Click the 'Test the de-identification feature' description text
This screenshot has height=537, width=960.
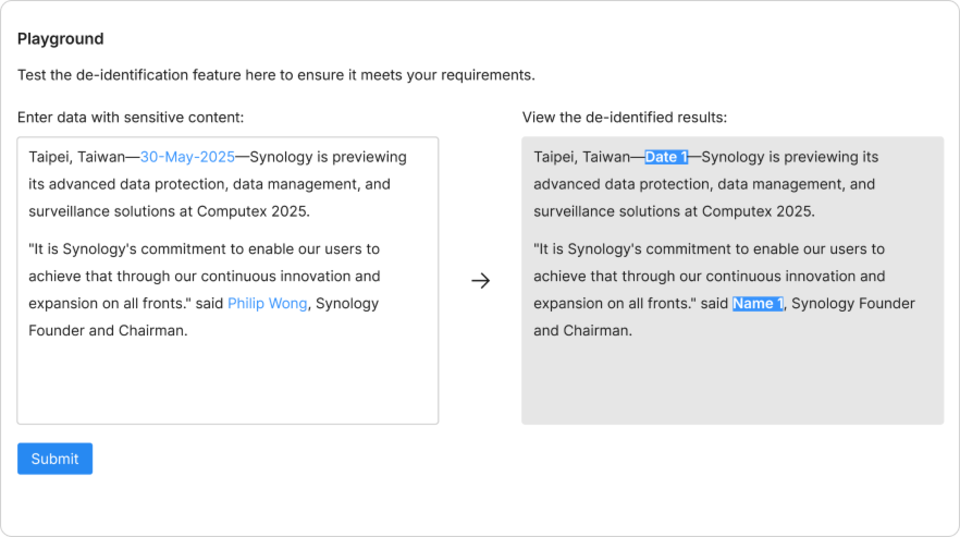(276, 75)
